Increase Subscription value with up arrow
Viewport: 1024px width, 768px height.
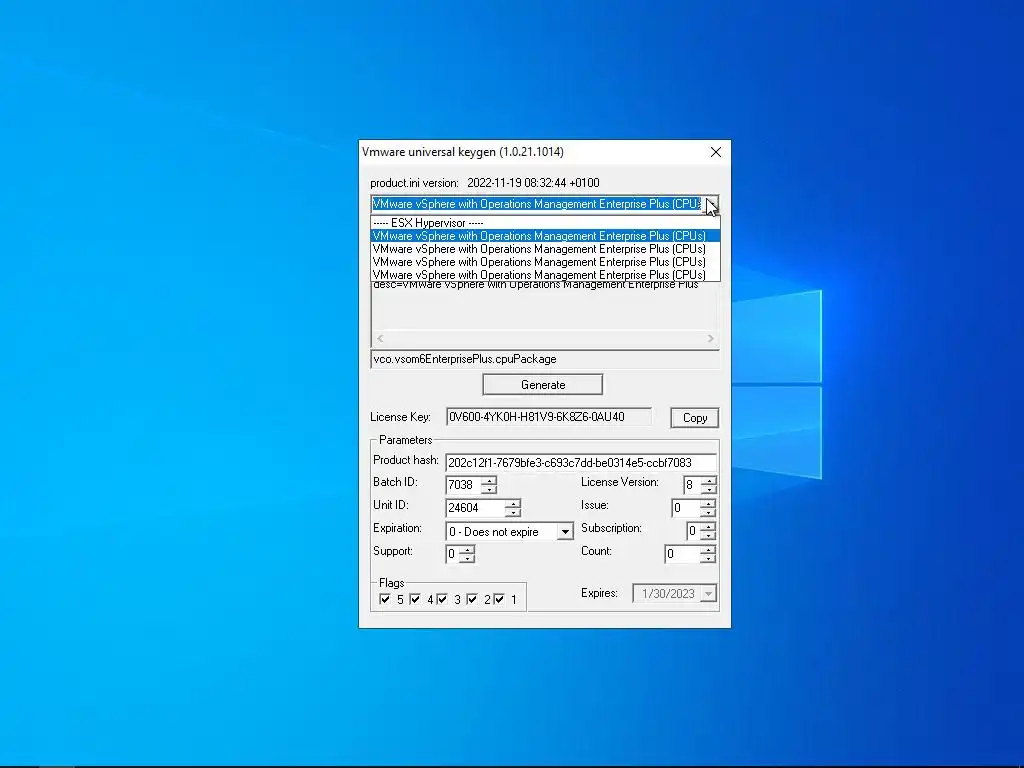coord(709,527)
